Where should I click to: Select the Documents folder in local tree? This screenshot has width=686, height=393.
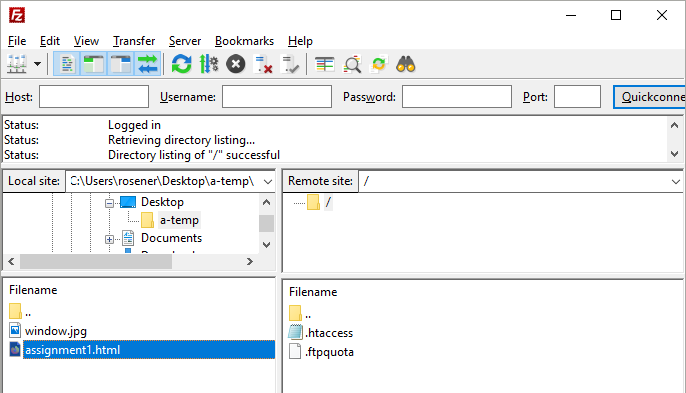coord(172,238)
